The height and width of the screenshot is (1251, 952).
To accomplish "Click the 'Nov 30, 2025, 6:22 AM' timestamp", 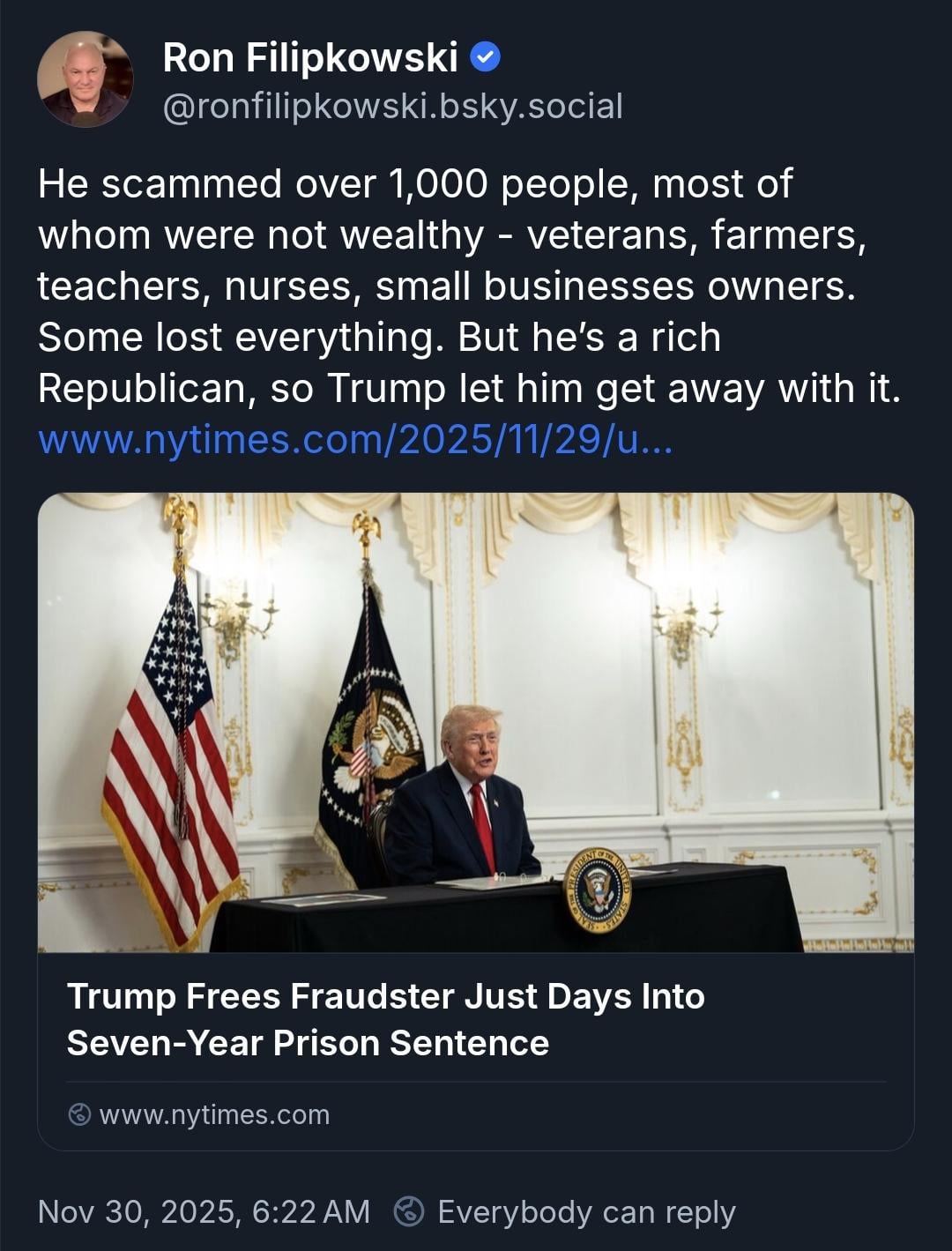I will pos(204,1211).
